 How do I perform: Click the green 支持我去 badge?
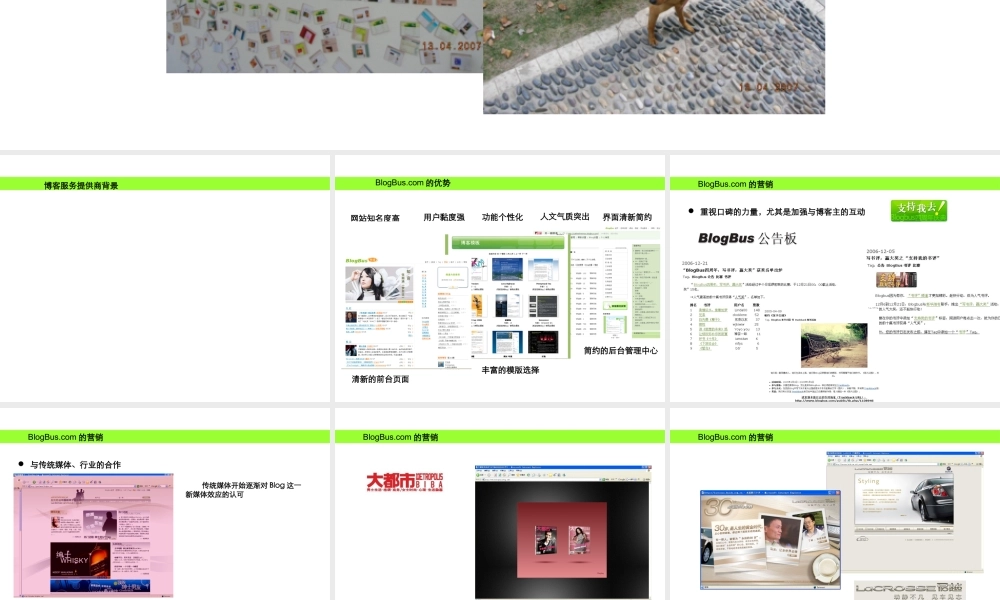click(918, 210)
